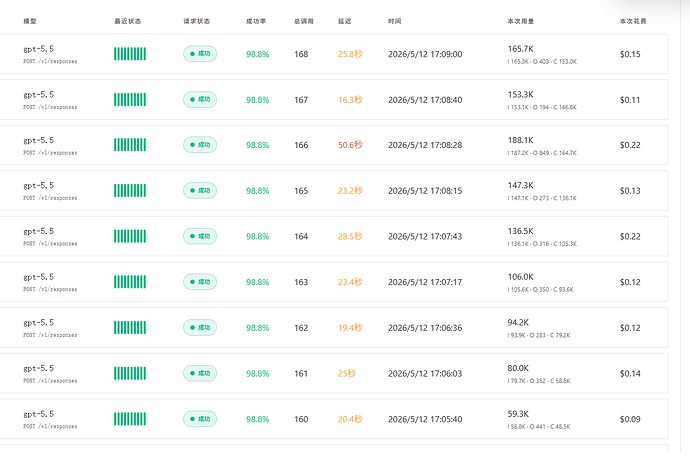Click the 153.3K usage value

[x=521, y=95]
